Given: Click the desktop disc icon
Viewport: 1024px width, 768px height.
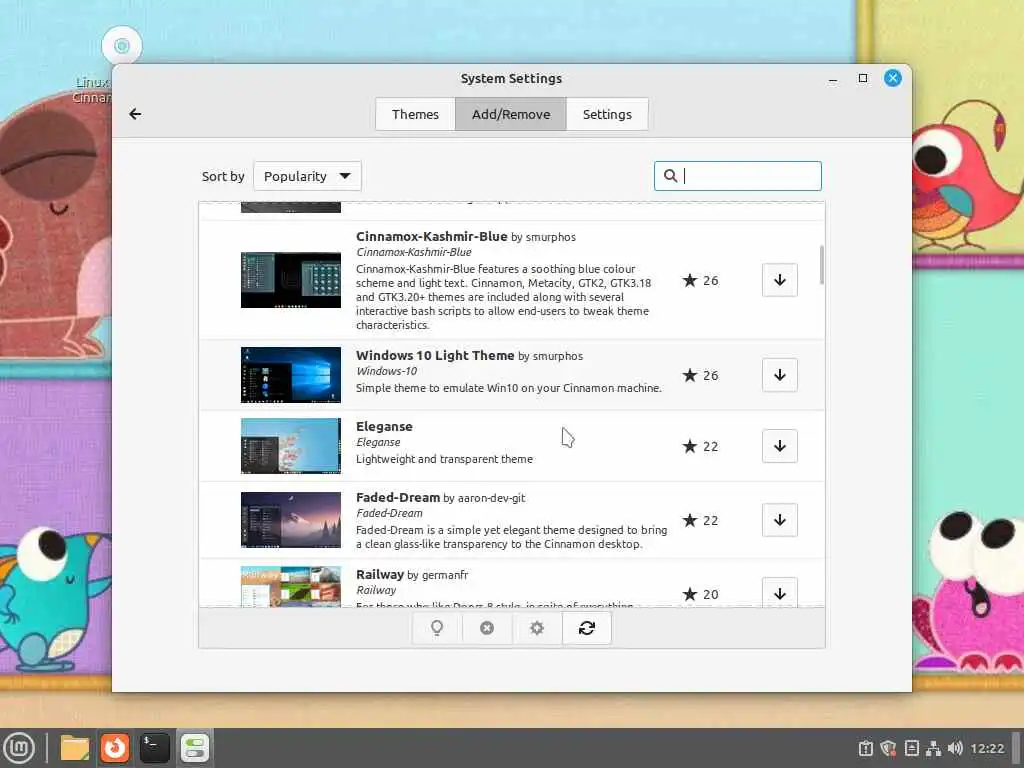Looking at the screenshot, I should [122, 46].
